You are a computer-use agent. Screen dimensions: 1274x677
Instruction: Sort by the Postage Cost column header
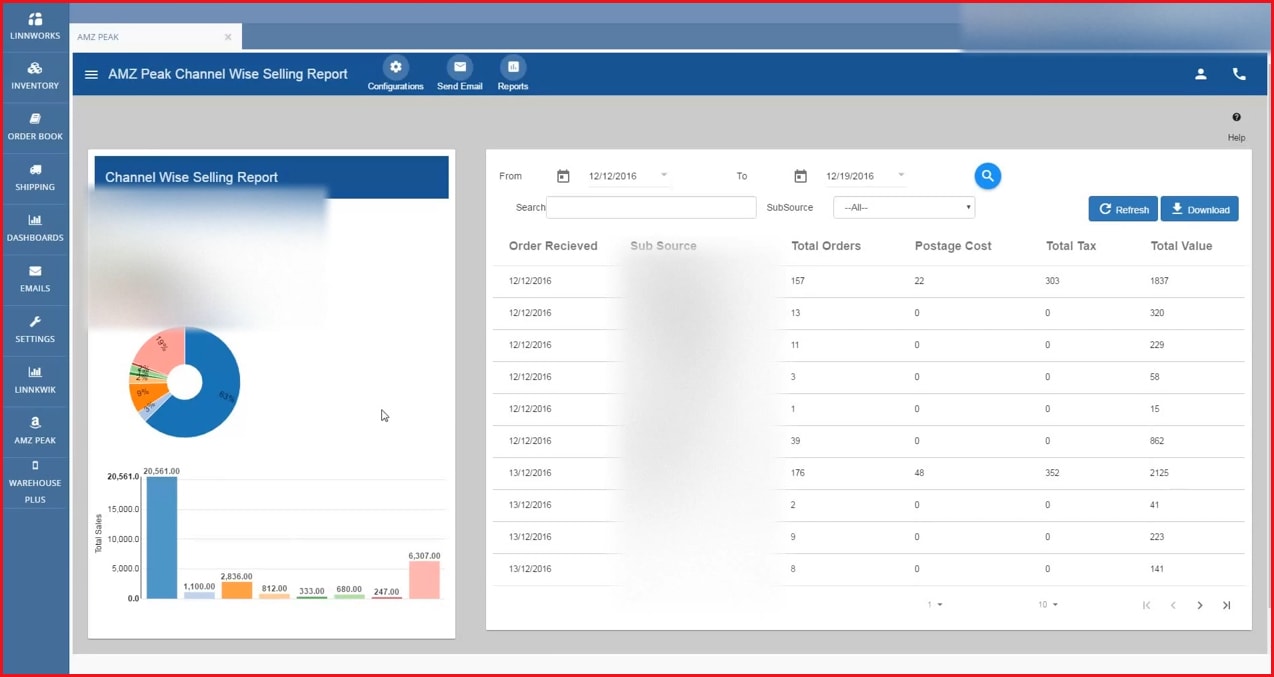coord(953,246)
